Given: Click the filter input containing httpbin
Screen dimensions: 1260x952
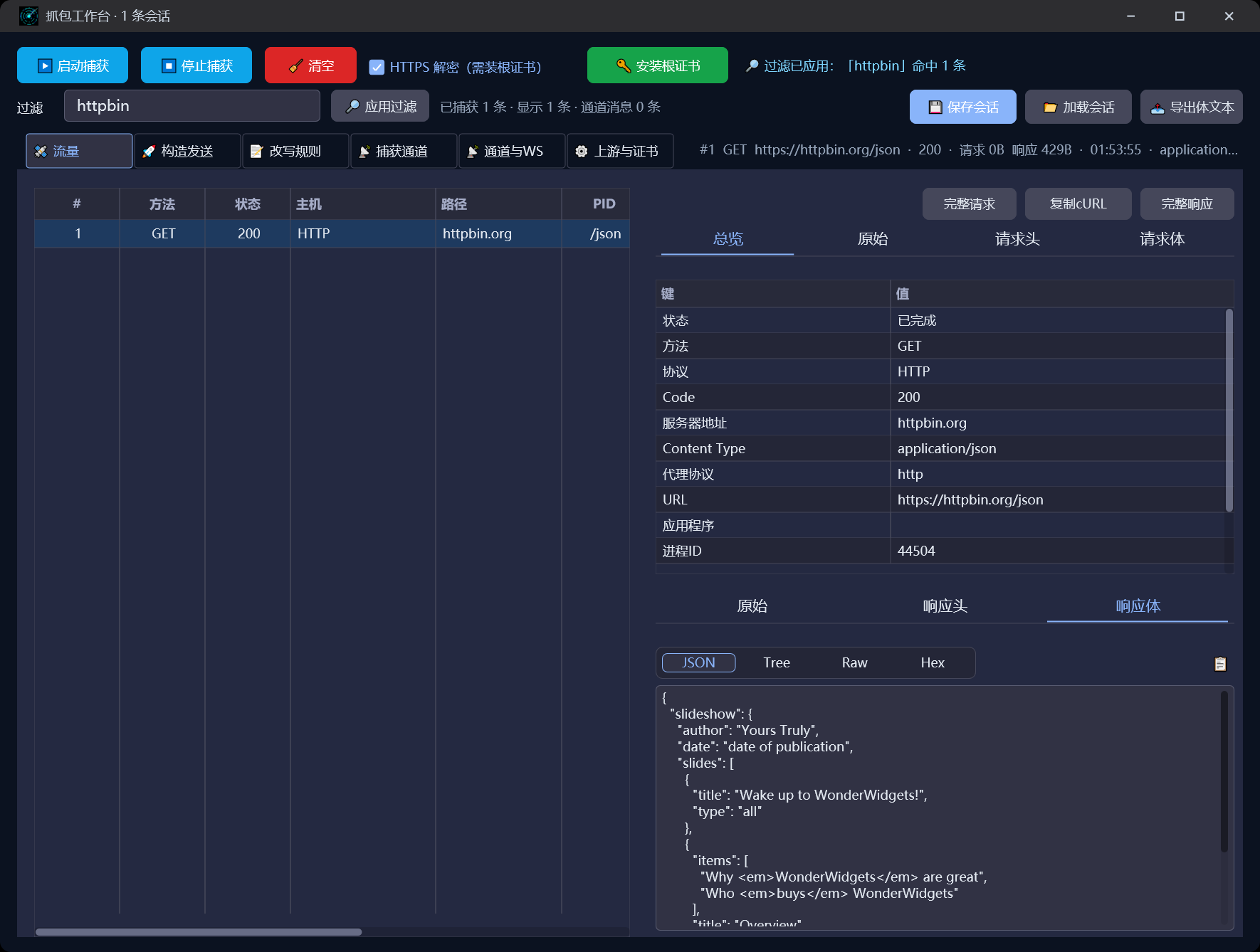Looking at the screenshot, I should (192, 106).
